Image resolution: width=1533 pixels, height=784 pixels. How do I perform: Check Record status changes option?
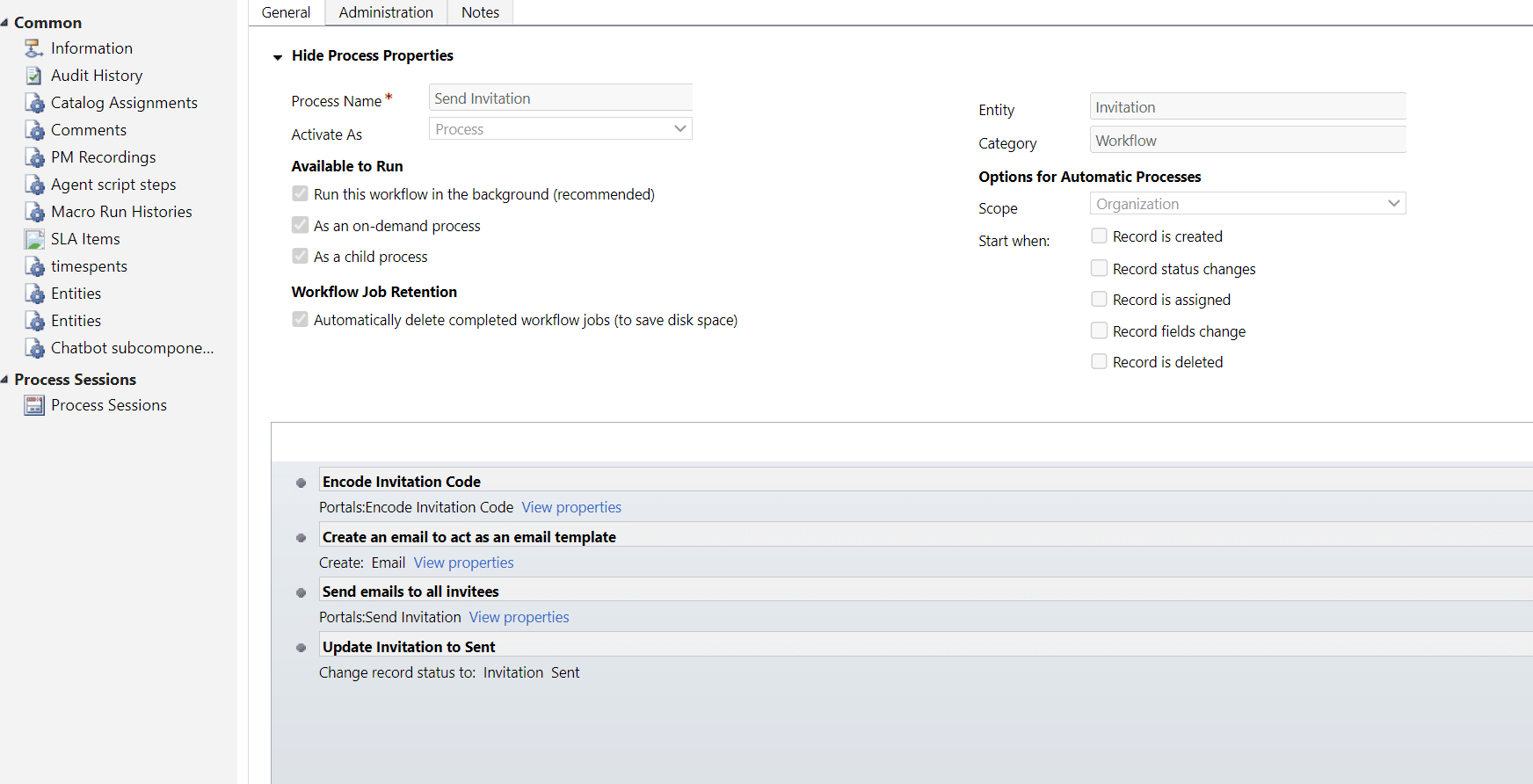(1099, 267)
